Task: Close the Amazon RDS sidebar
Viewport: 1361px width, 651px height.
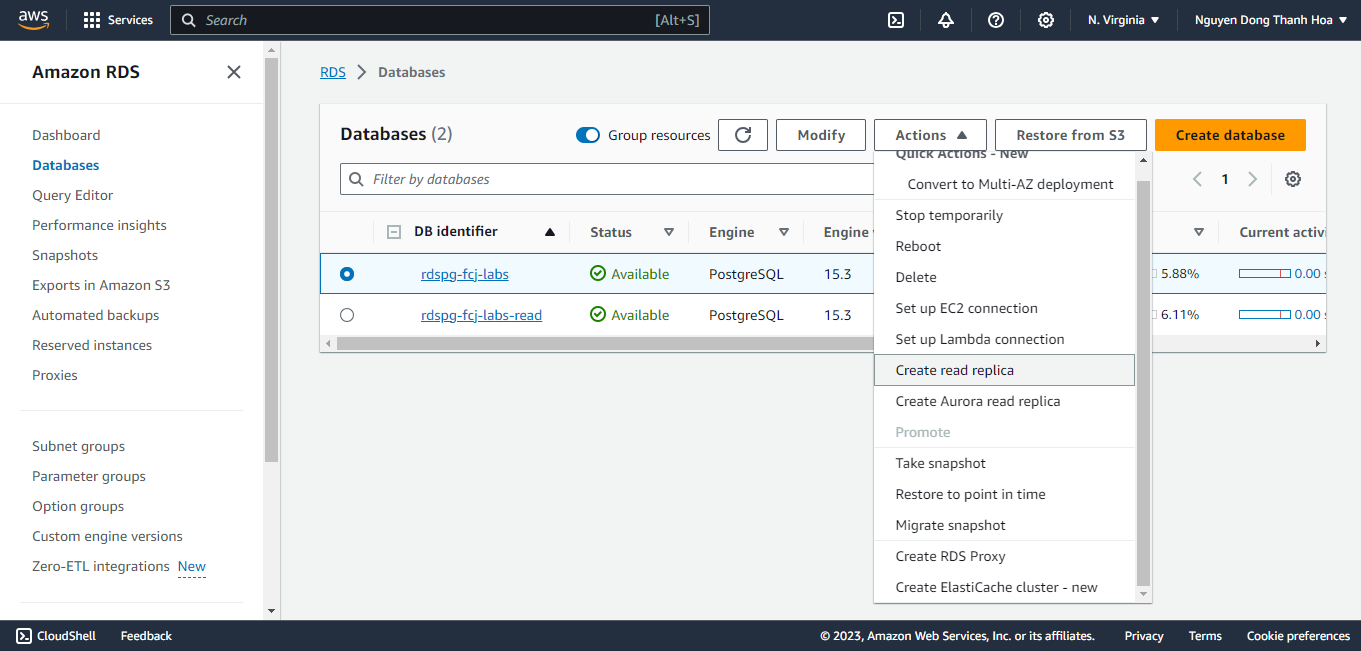Action: pyautogui.click(x=234, y=72)
